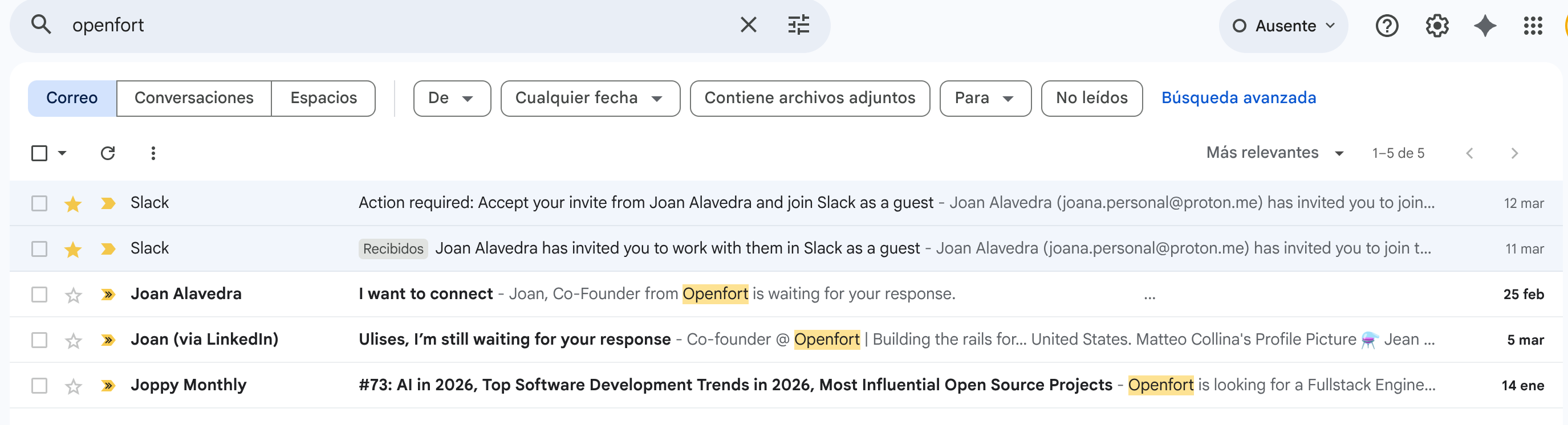Open the Cualquier fecha date filter
The image size is (1568, 425).
click(589, 98)
